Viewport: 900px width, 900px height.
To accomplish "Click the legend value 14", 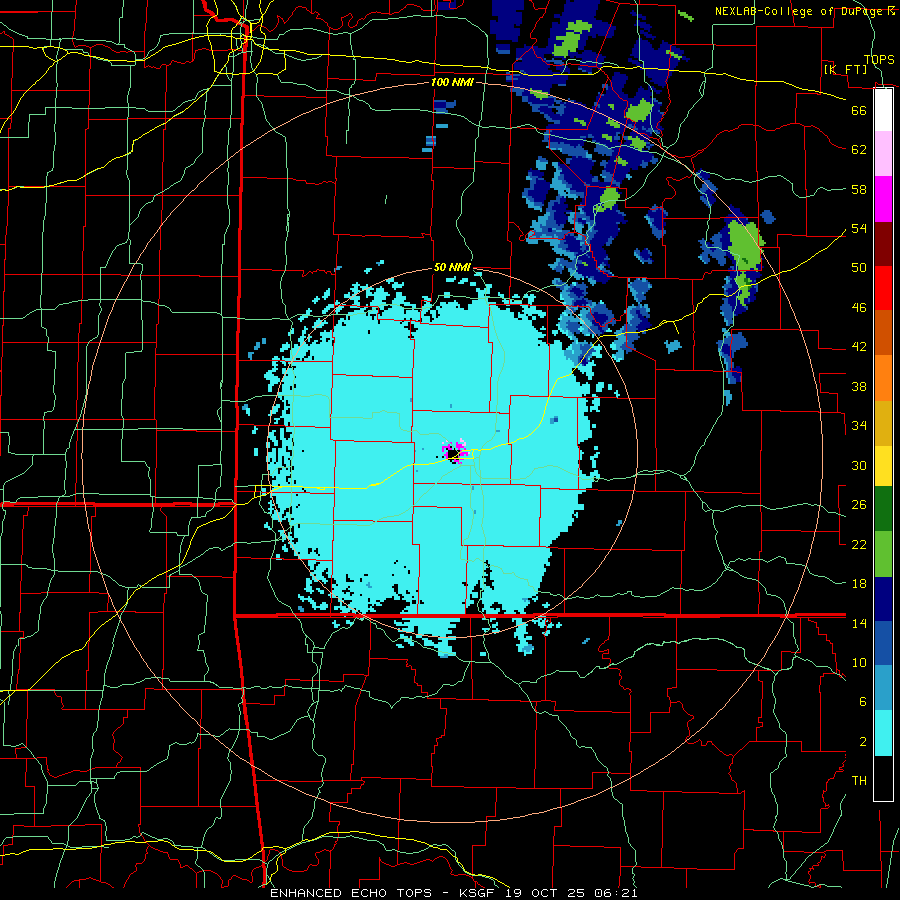I will tap(859, 623).
